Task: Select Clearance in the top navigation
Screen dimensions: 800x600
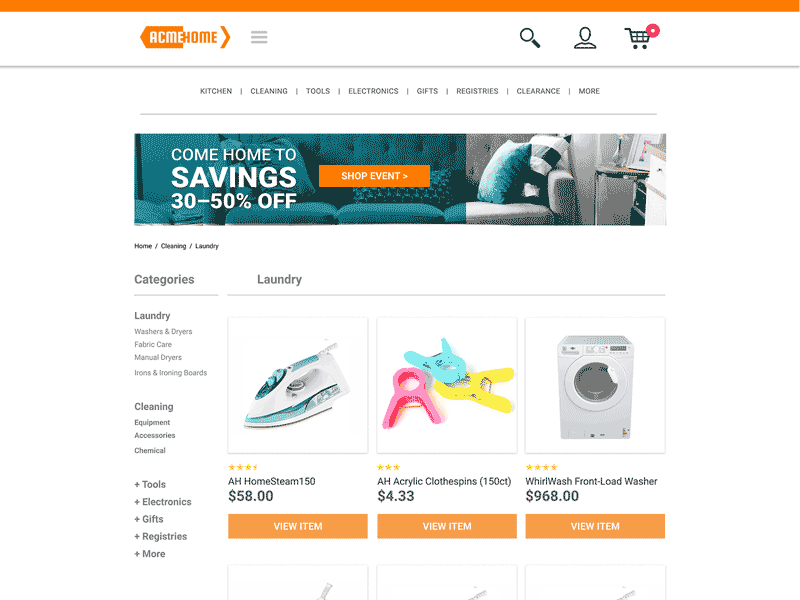Action: pyautogui.click(x=538, y=91)
